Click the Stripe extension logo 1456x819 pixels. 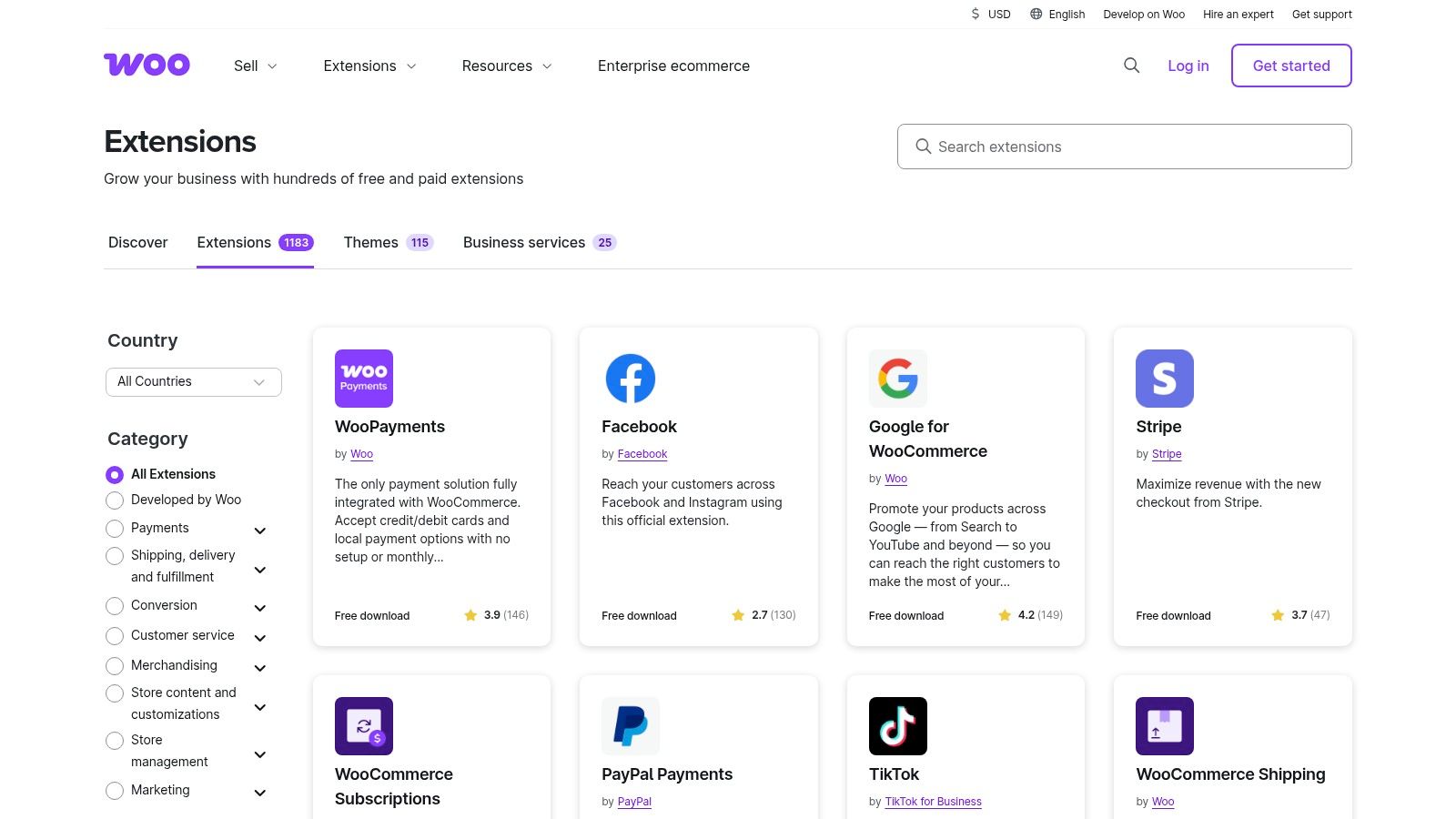1165,379
